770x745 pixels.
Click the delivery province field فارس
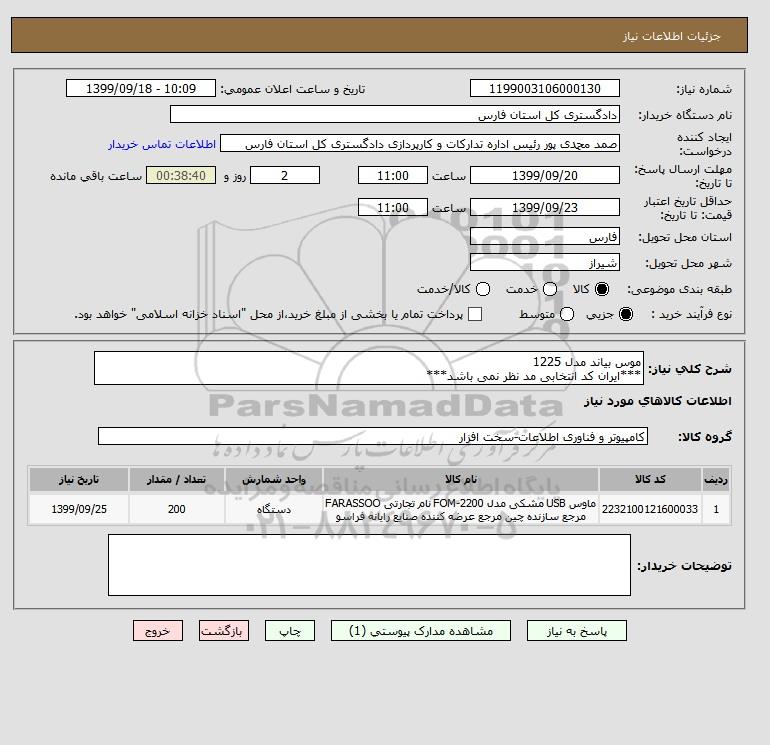coord(545,237)
